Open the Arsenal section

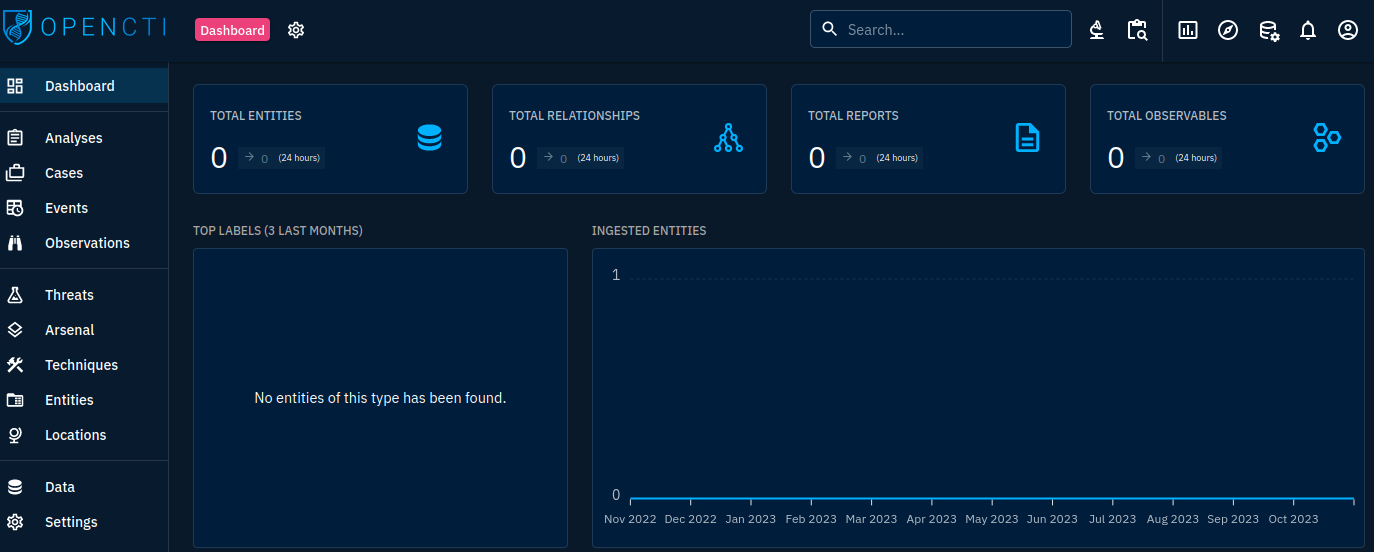(69, 330)
